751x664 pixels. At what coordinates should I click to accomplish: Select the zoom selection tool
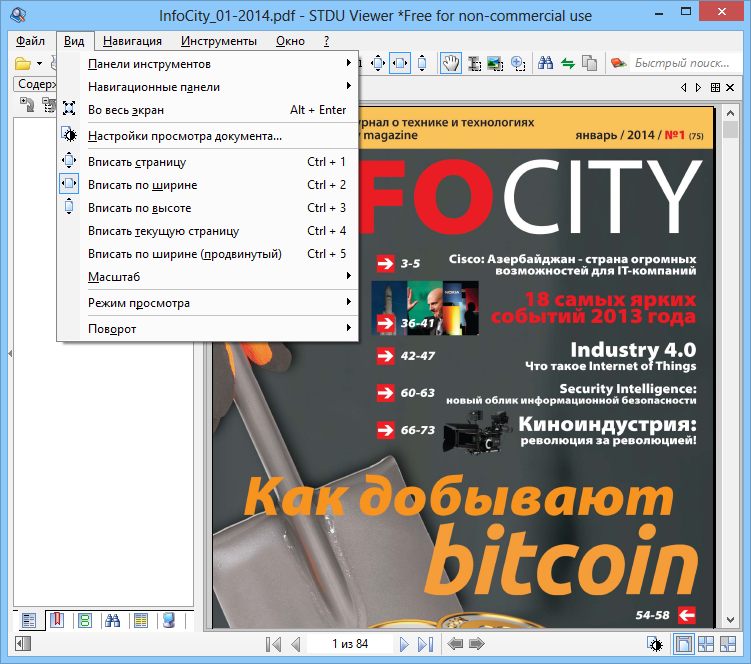(x=518, y=63)
